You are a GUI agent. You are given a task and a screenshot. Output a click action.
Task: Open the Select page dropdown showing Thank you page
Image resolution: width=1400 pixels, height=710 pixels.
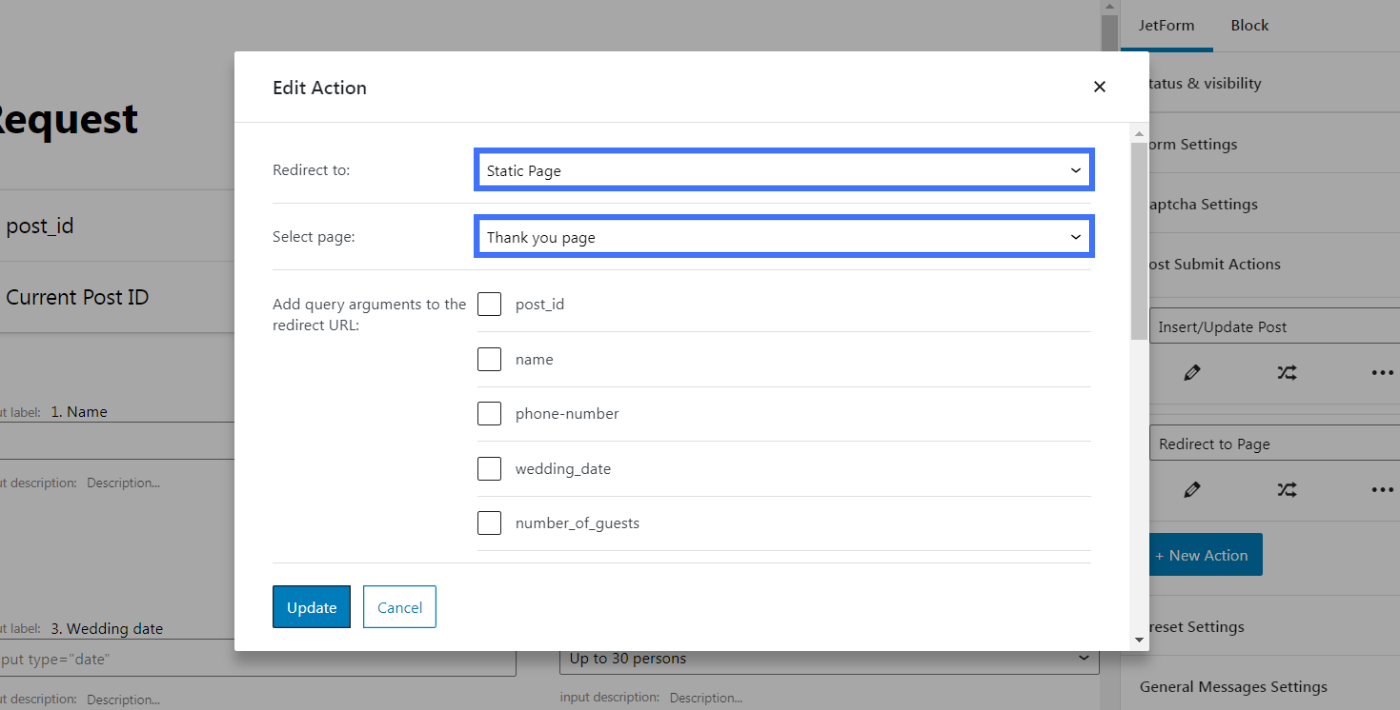[783, 236]
